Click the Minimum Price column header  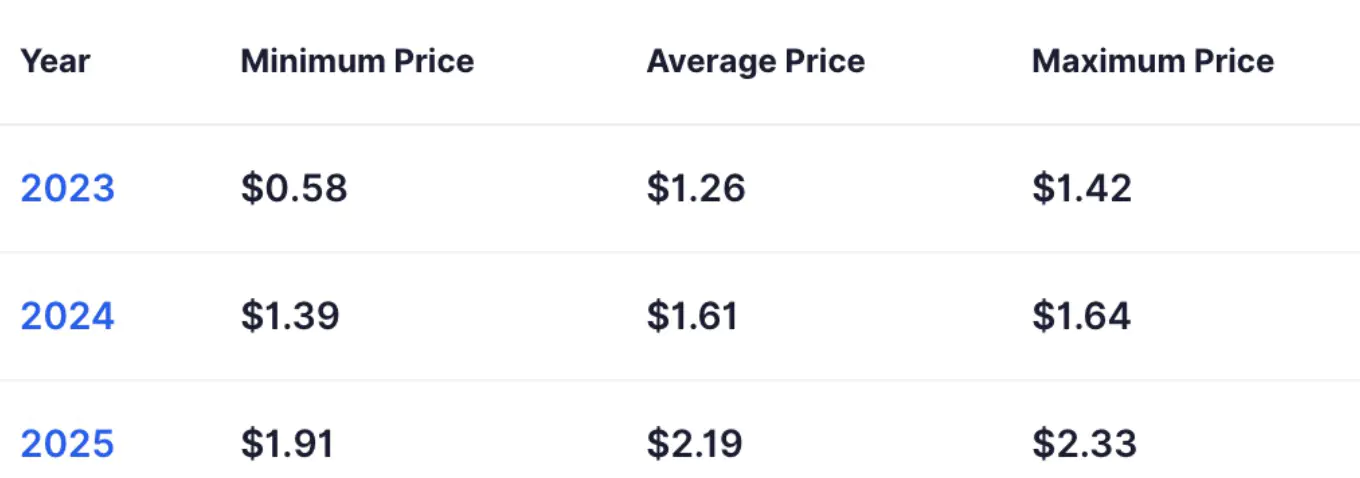[x=357, y=61]
